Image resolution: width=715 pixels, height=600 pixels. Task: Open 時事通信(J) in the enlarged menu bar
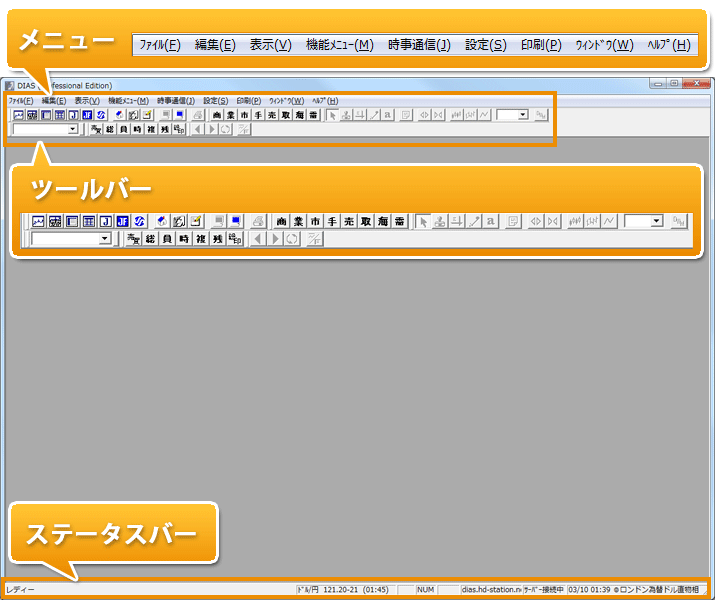(x=419, y=45)
